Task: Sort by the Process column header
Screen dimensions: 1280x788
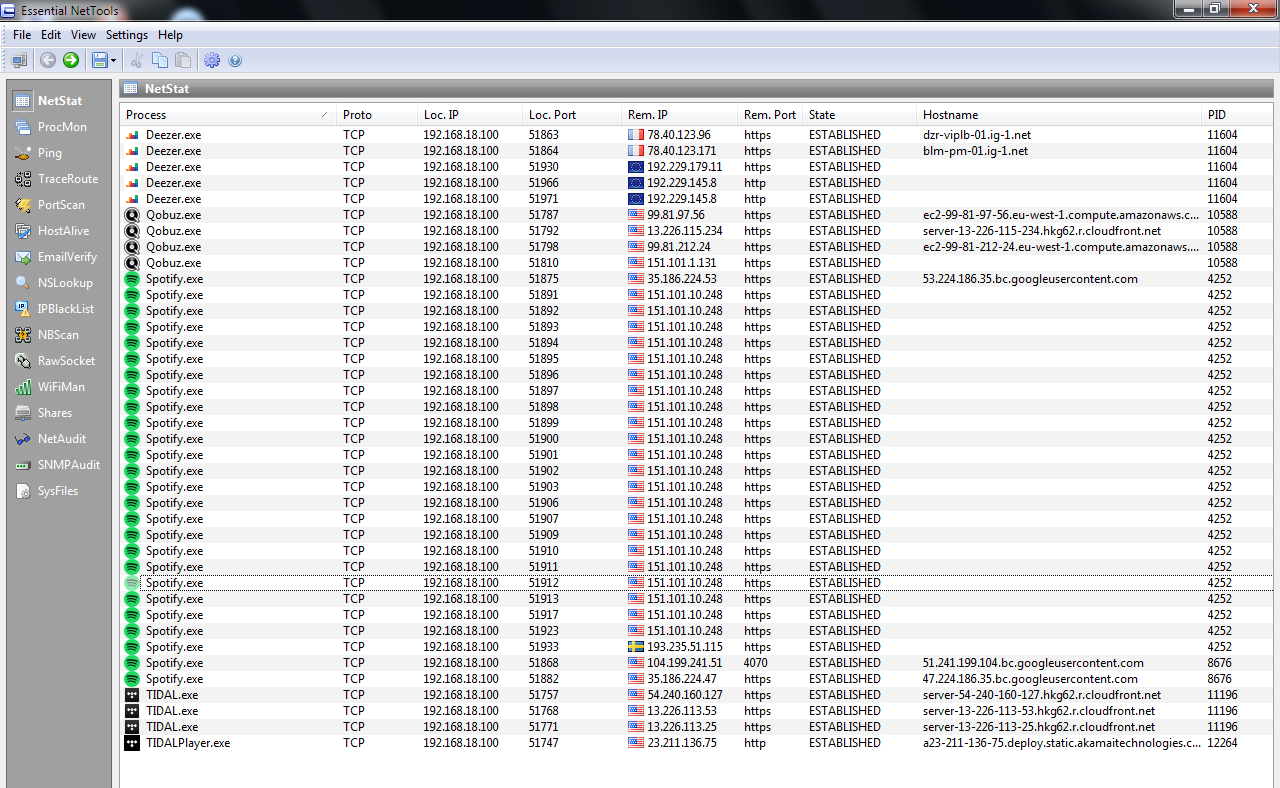Action: 228,115
